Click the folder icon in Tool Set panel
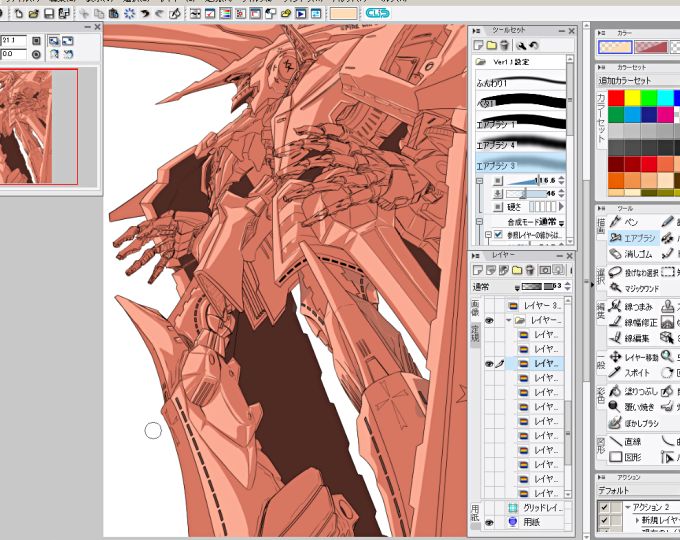This screenshot has height=540, width=680. point(491,45)
